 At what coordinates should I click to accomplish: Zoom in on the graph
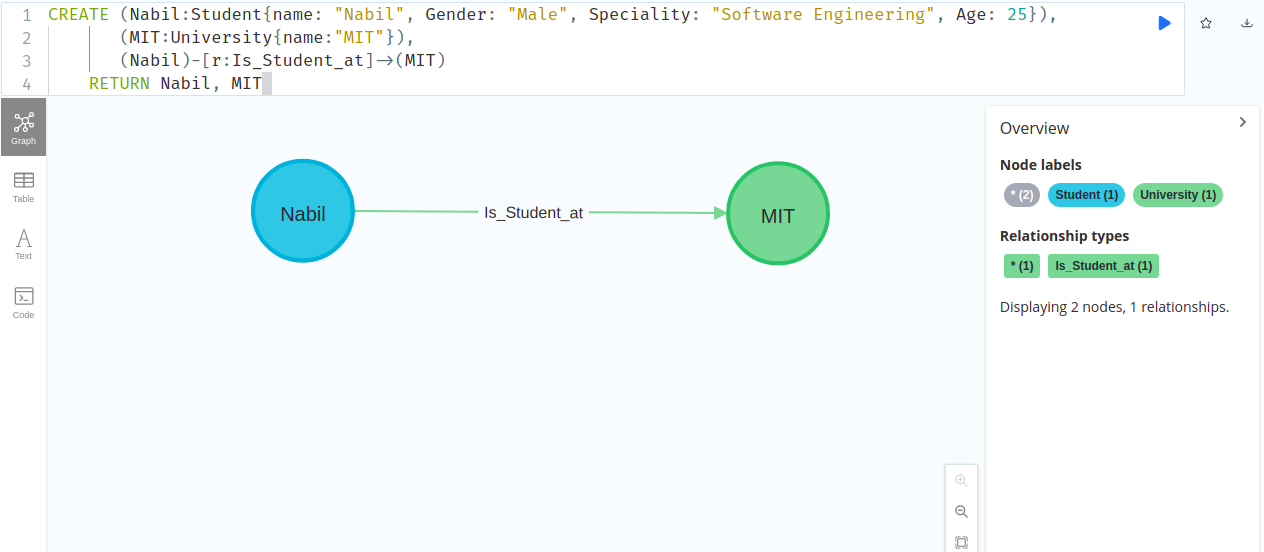pyautogui.click(x=961, y=480)
